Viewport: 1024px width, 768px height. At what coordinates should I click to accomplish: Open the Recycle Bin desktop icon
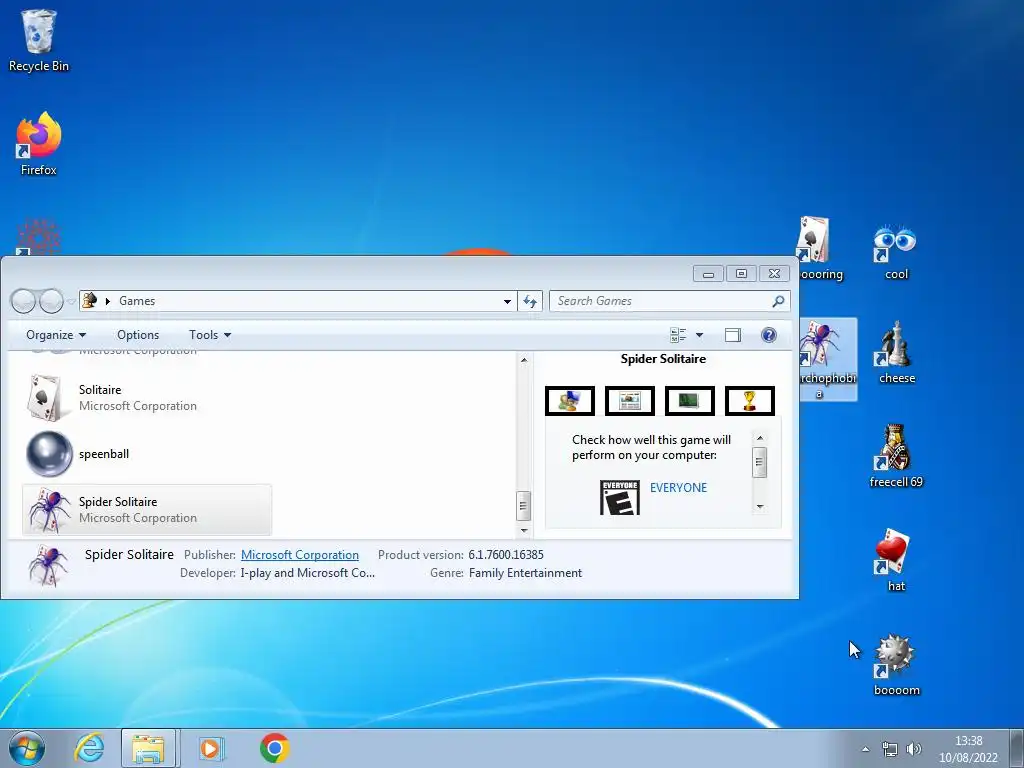coord(39,40)
